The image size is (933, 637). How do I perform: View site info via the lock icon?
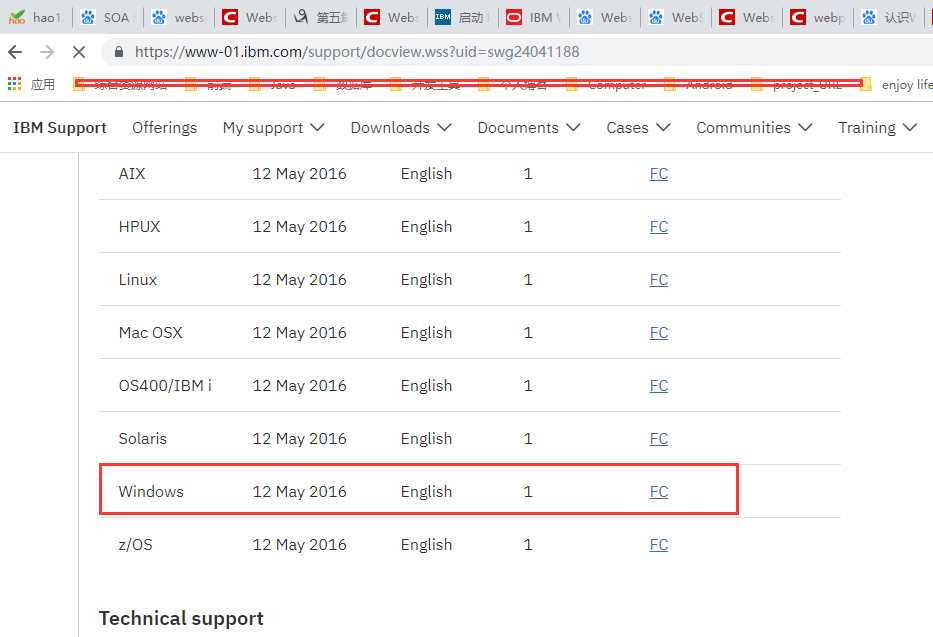119,52
